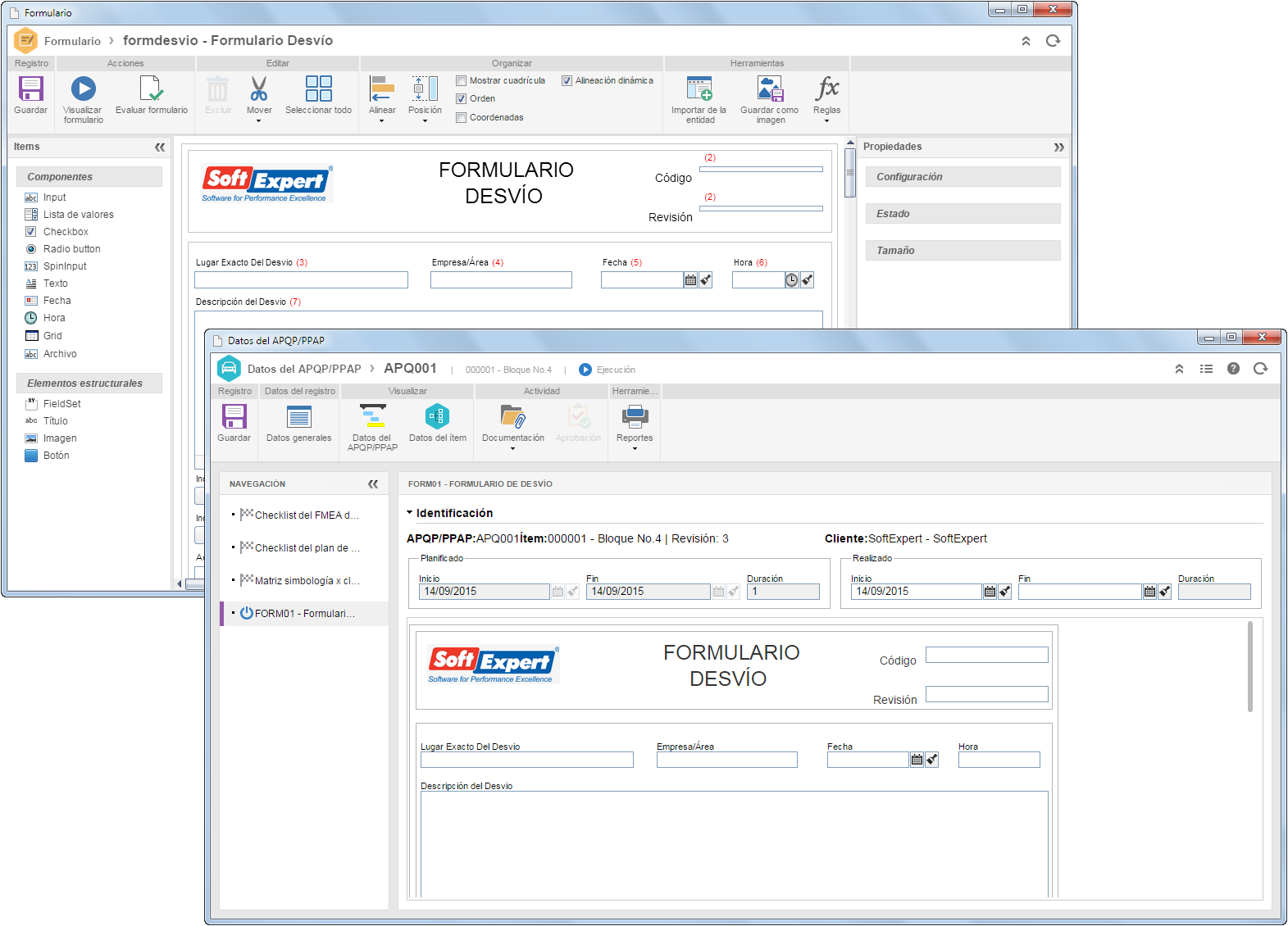Image resolution: width=1288 pixels, height=926 pixels.
Task: Open the Tamaño properties section
Action: (x=963, y=251)
